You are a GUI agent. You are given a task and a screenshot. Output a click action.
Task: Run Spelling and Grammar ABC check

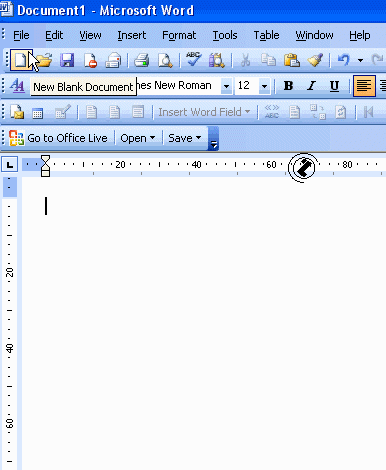click(194, 60)
